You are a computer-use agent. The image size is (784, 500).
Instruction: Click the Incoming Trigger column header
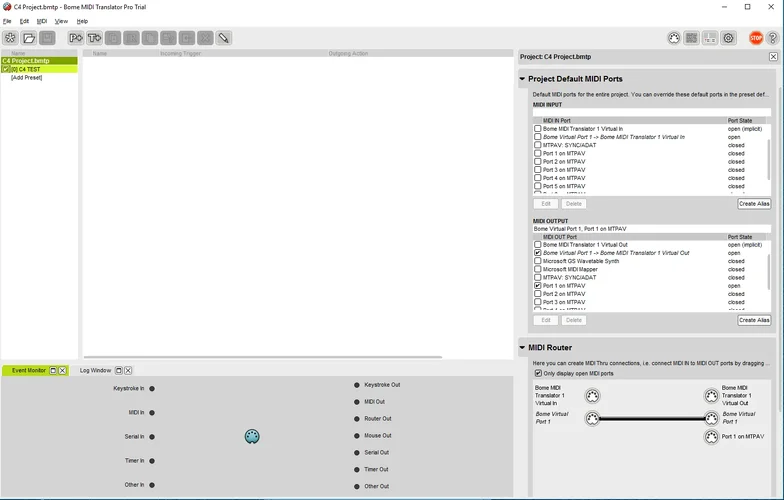pyautogui.click(x=180, y=53)
